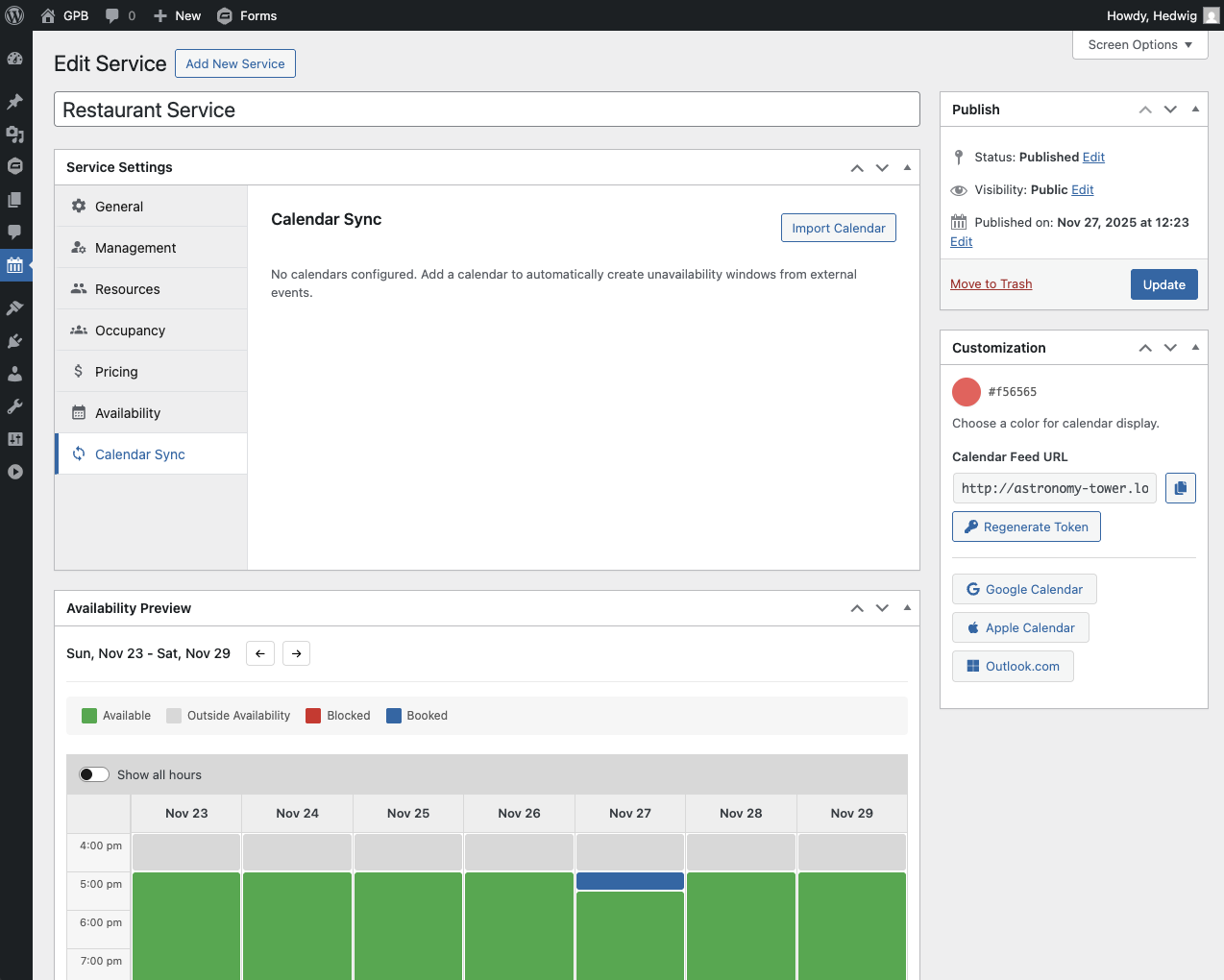
Task: Advance to next week with right arrow
Action: click(297, 653)
